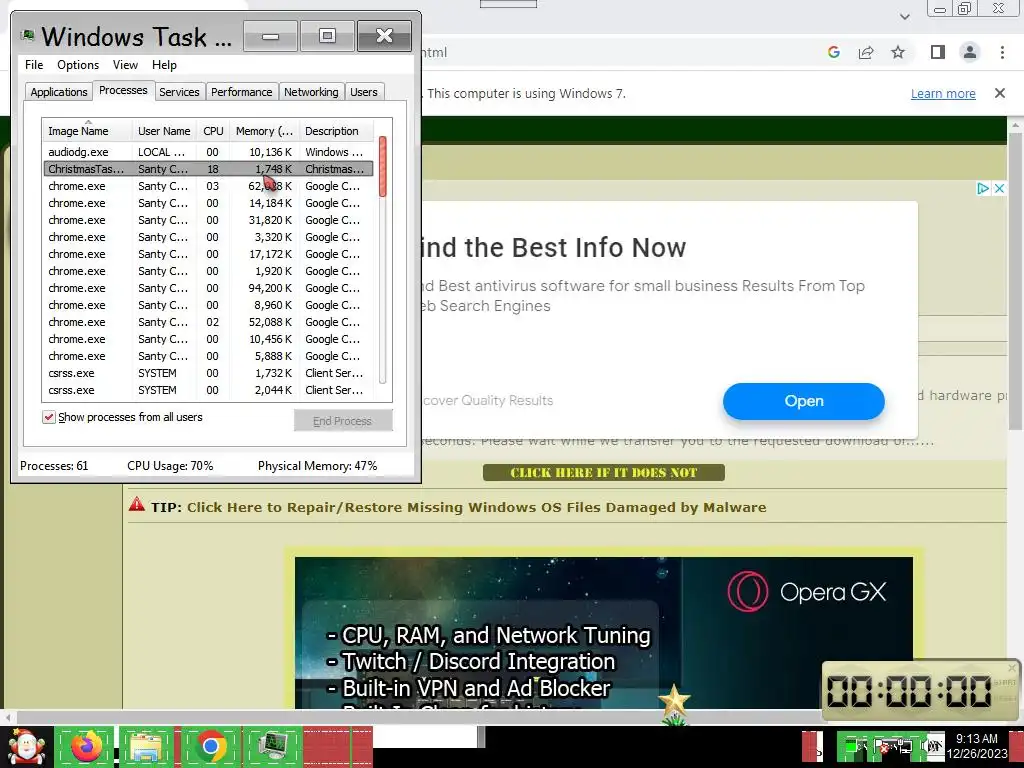Sort by User Name column header
1024x768 pixels.
(165, 131)
